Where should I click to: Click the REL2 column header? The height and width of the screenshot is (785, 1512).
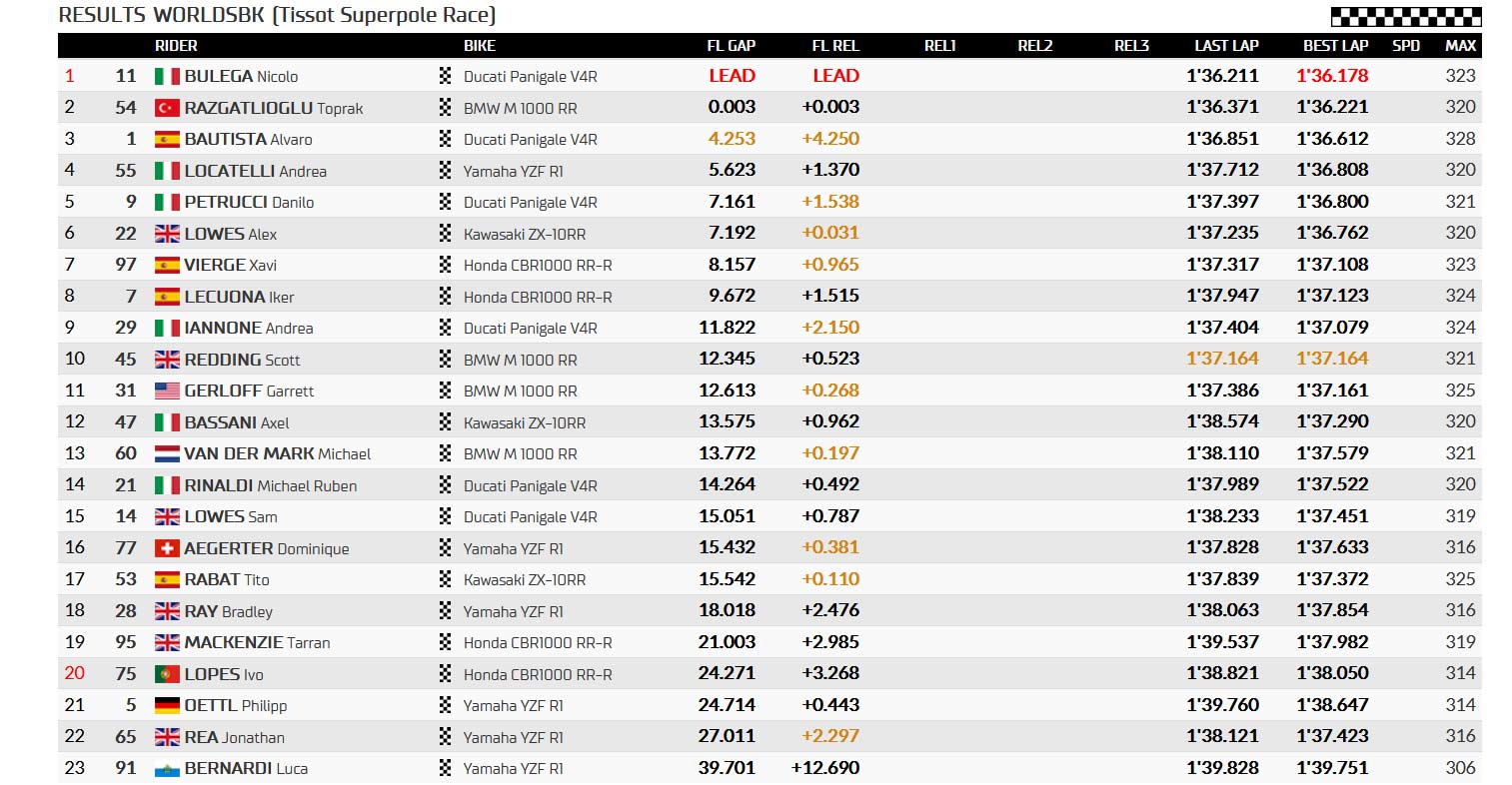[x=1035, y=46]
